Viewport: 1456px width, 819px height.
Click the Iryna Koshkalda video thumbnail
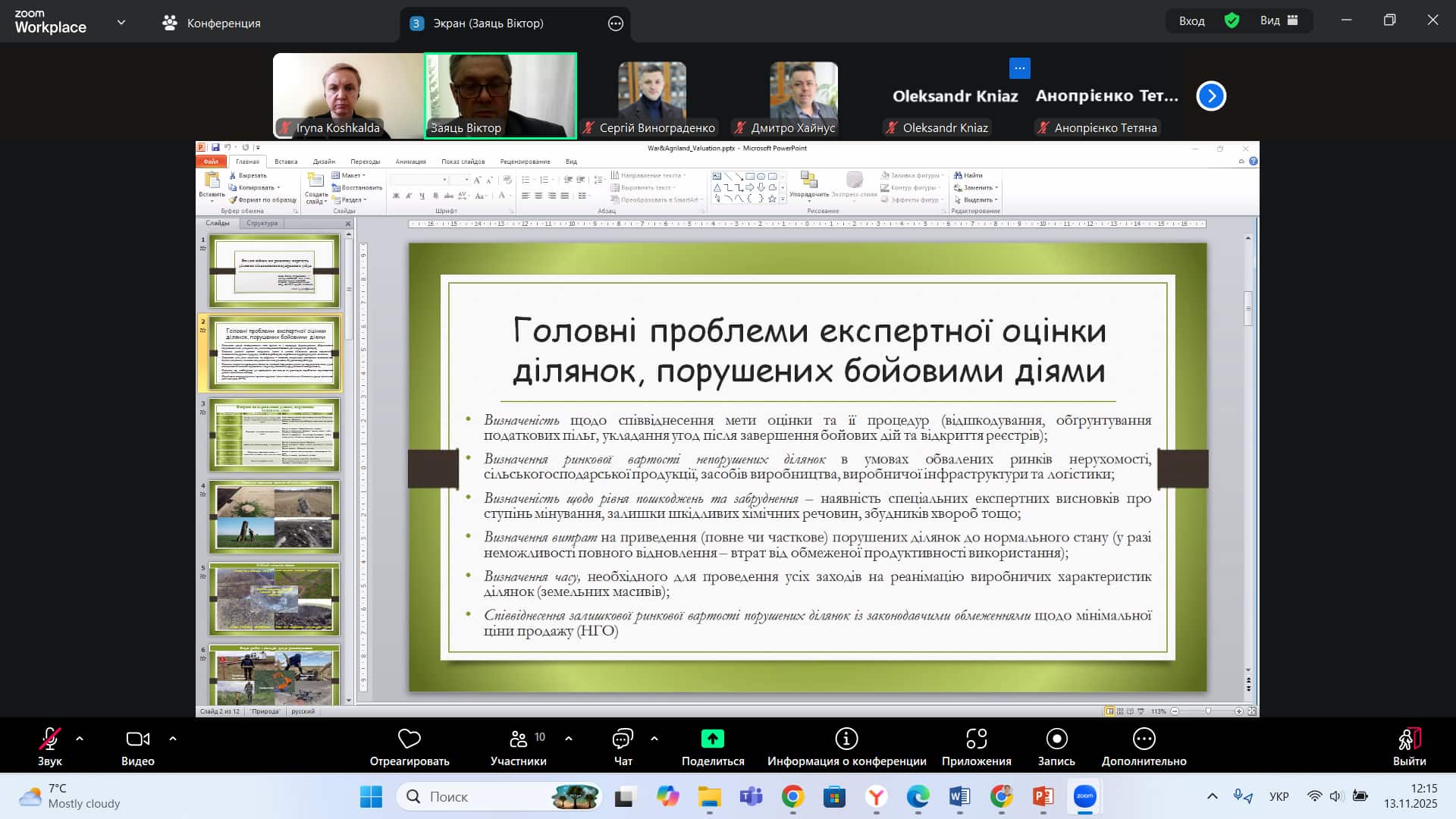coord(348,95)
